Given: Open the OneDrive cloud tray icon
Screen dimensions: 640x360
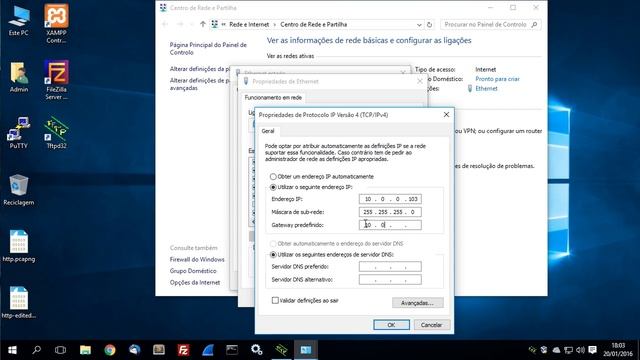Looking at the screenshot, I should [556, 350].
